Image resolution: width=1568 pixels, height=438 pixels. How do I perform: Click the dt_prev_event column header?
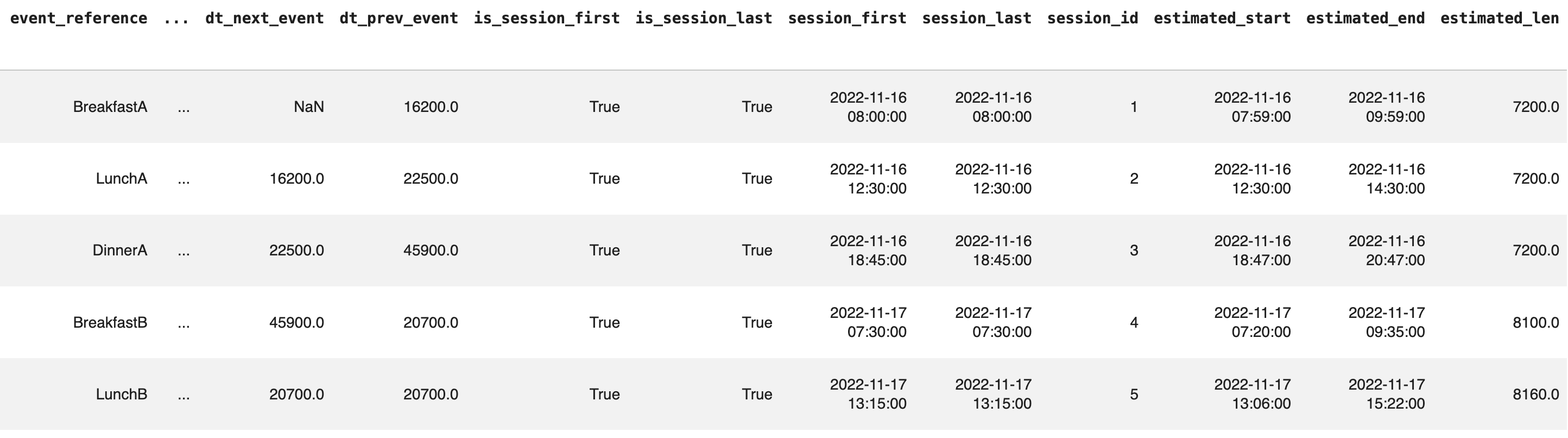click(399, 18)
